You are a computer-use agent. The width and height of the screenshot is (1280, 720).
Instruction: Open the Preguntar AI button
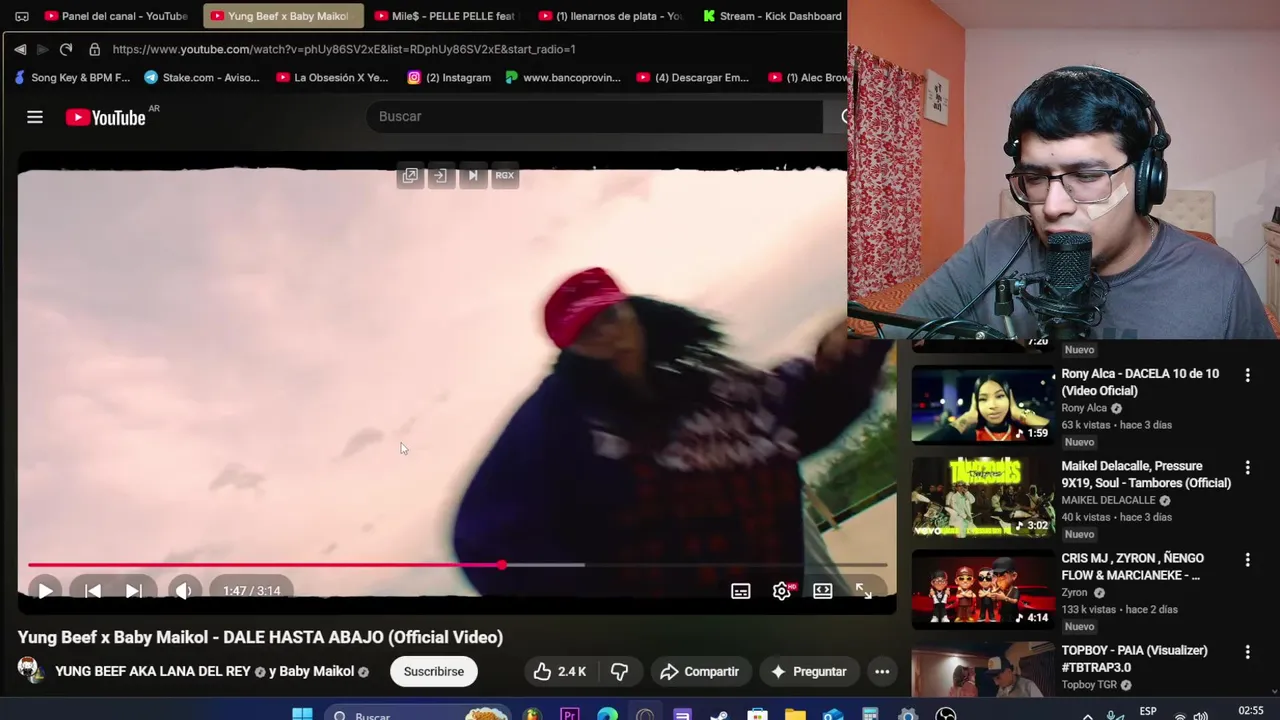[809, 671]
